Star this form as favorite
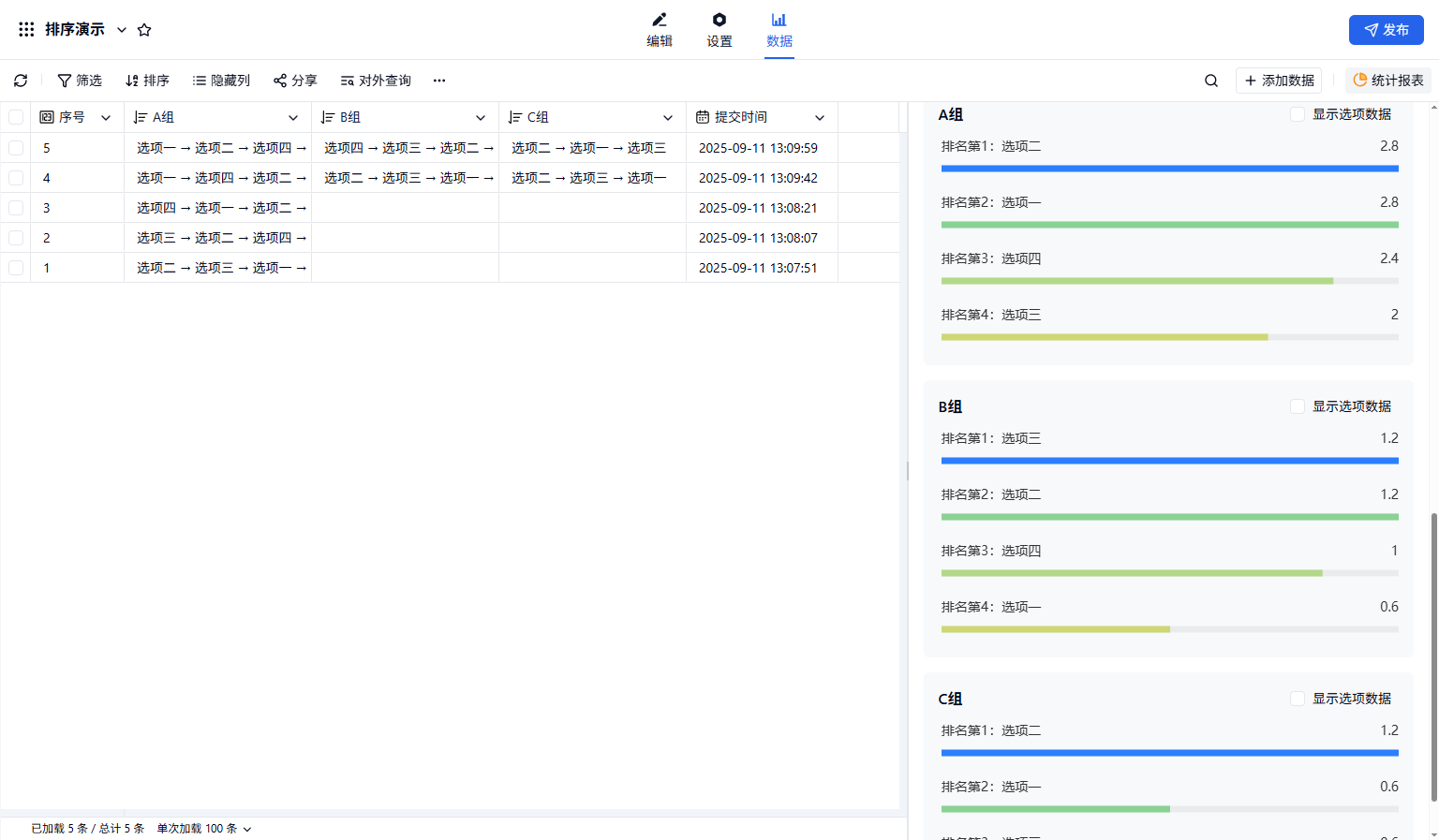Viewport: 1439px width, 840px height. (x=144, y=30)
